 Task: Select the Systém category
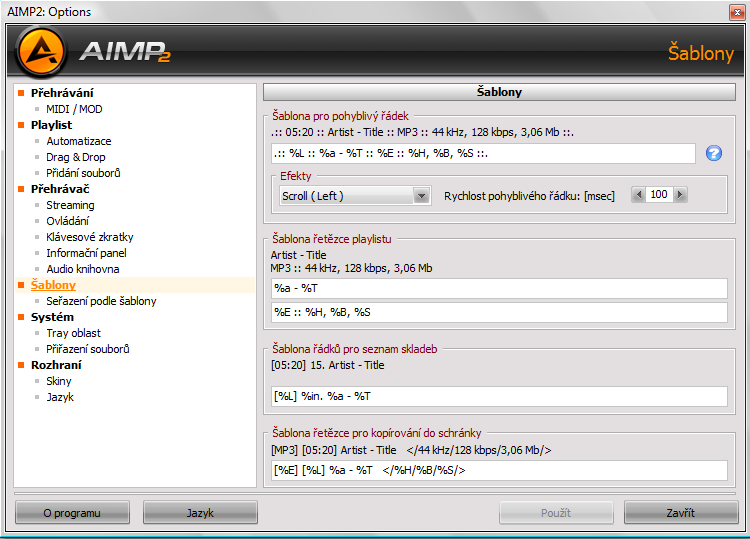[x=52, y=317]
